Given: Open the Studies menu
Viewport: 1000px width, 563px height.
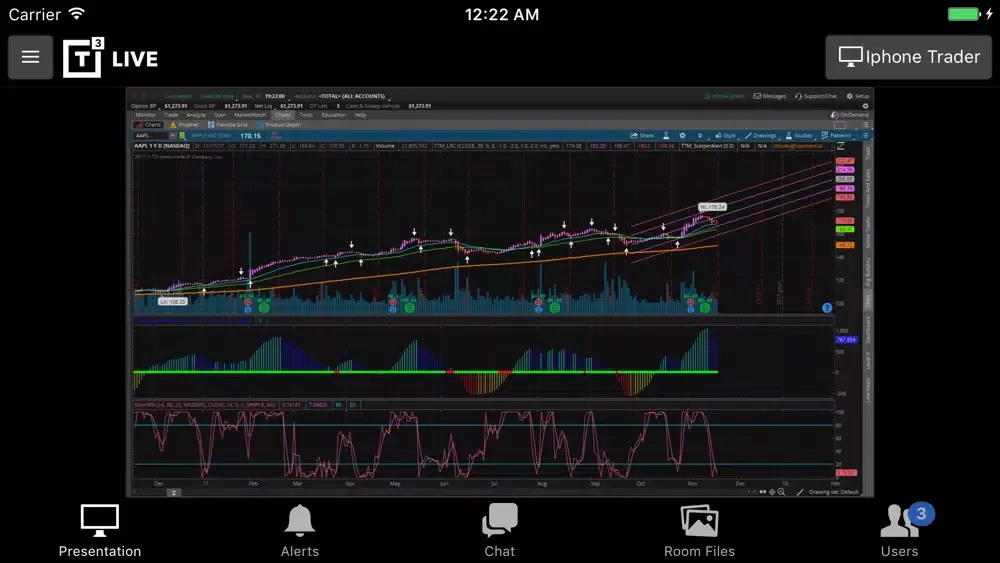Looking at the screenshot, I should (x=798, y=136).
